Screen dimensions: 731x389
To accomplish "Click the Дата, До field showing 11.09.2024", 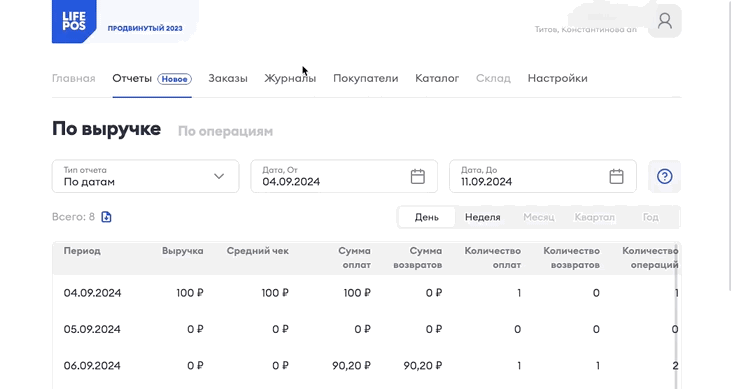I will (543, 176).
